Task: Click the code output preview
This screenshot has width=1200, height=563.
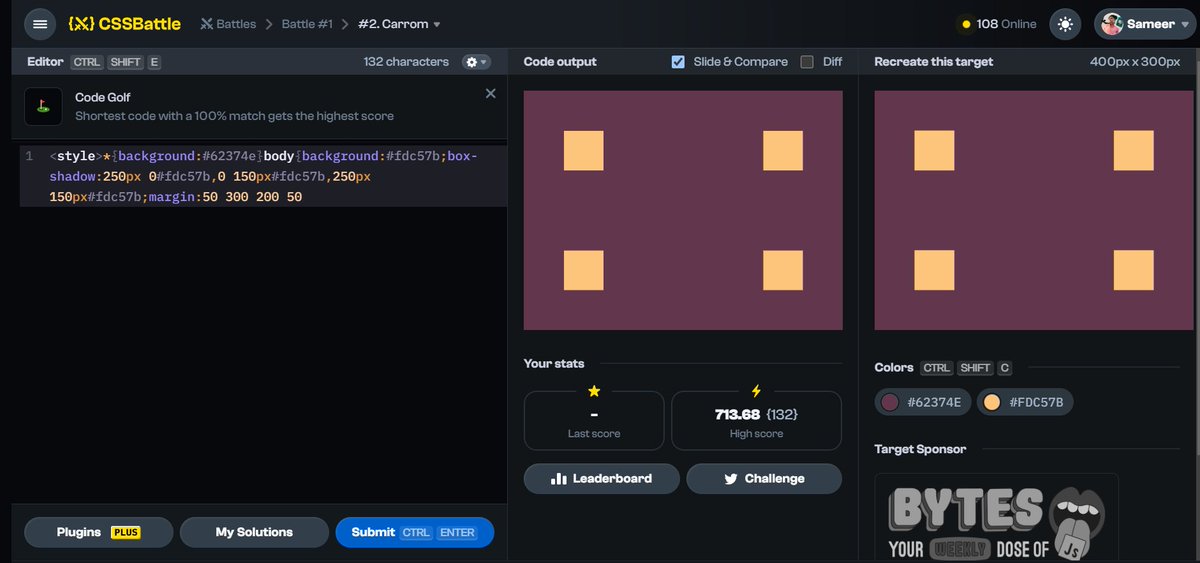Action: click(683, 210)
